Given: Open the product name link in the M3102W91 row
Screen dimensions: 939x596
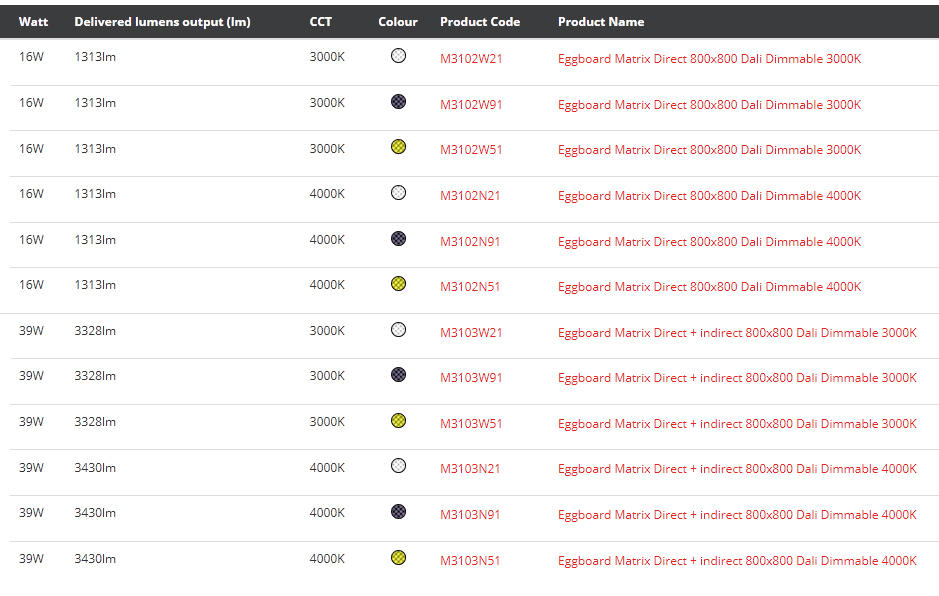Looking at the screenshot, I should click(709, 105).
